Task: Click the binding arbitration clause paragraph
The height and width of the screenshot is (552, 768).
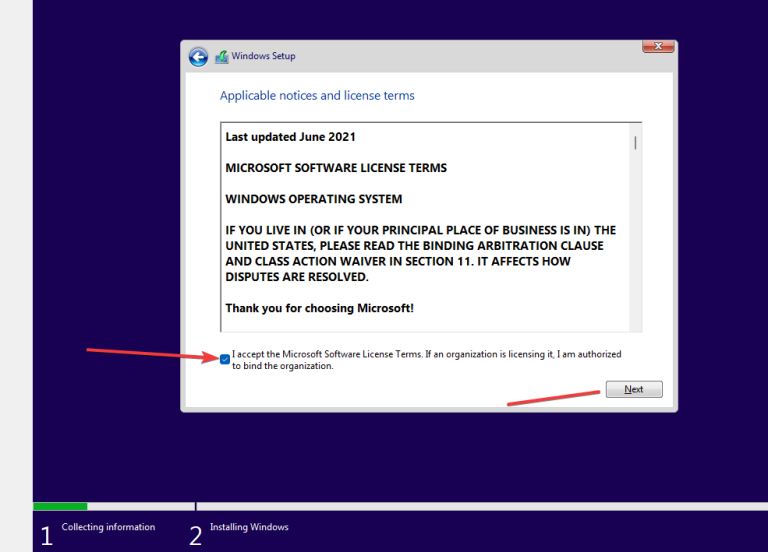Action: pyautogui.click(x=421, y=253)
